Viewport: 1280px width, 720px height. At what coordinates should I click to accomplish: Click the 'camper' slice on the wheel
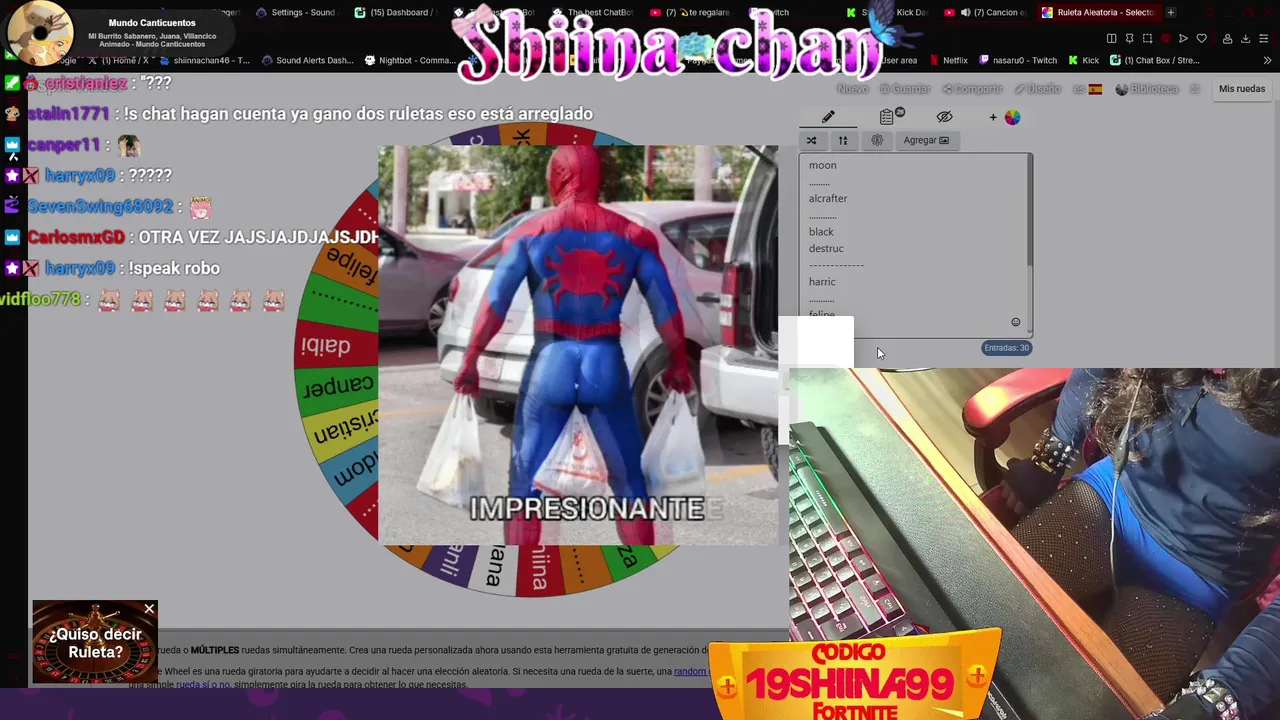338,386
